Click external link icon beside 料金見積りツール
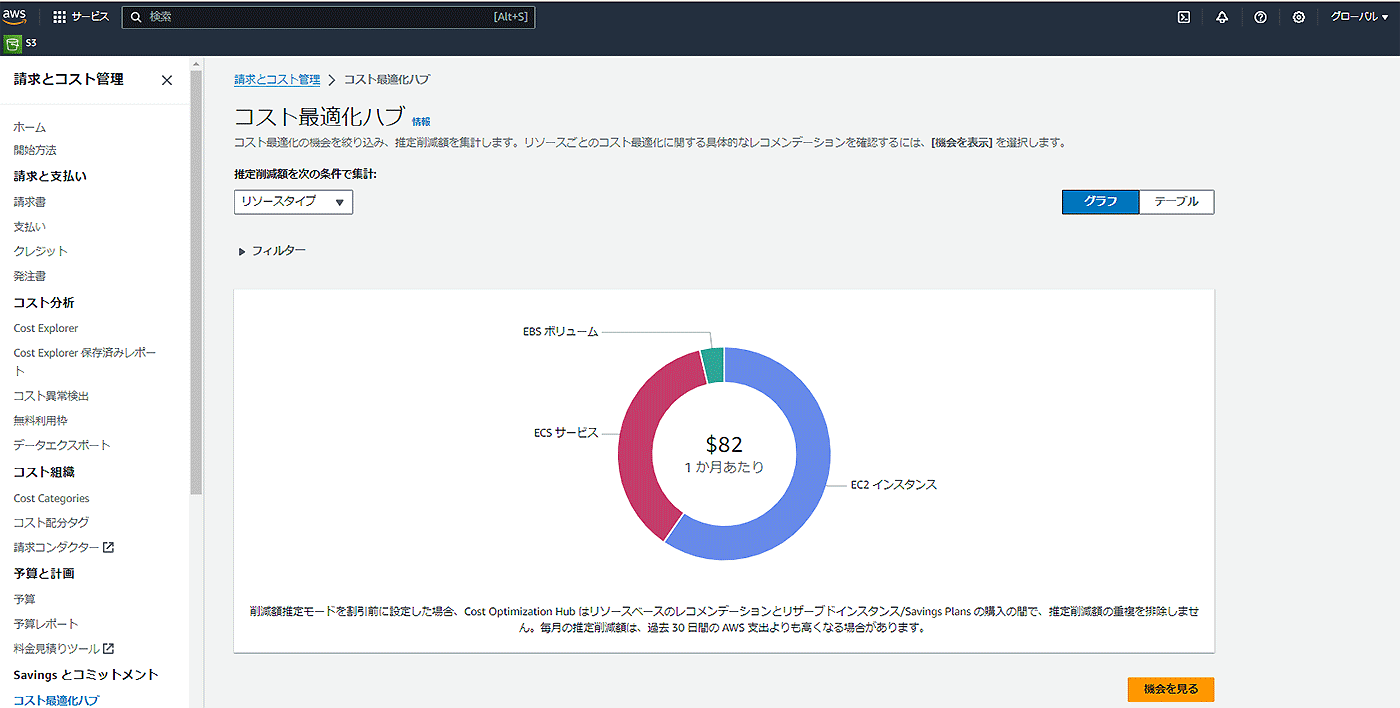 click(109, 649)
